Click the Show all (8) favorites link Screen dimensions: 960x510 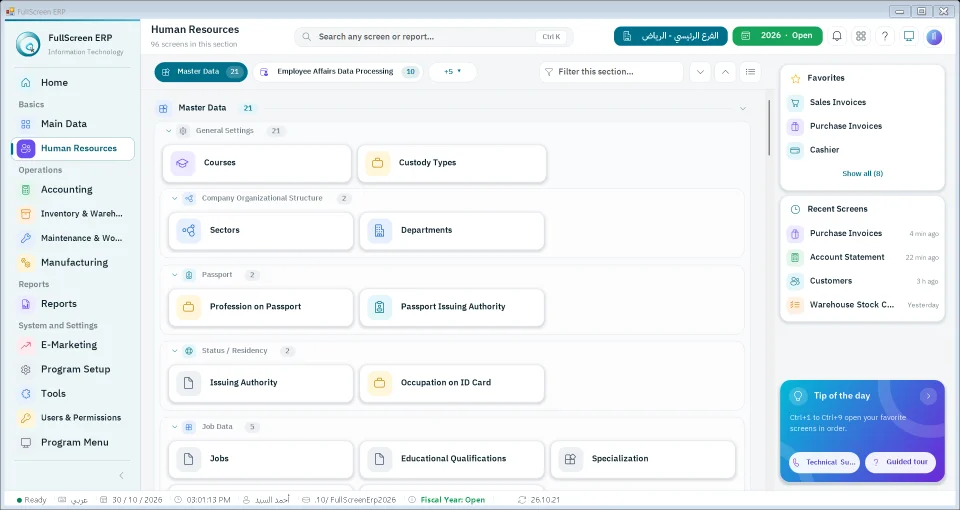pos(862,173)
